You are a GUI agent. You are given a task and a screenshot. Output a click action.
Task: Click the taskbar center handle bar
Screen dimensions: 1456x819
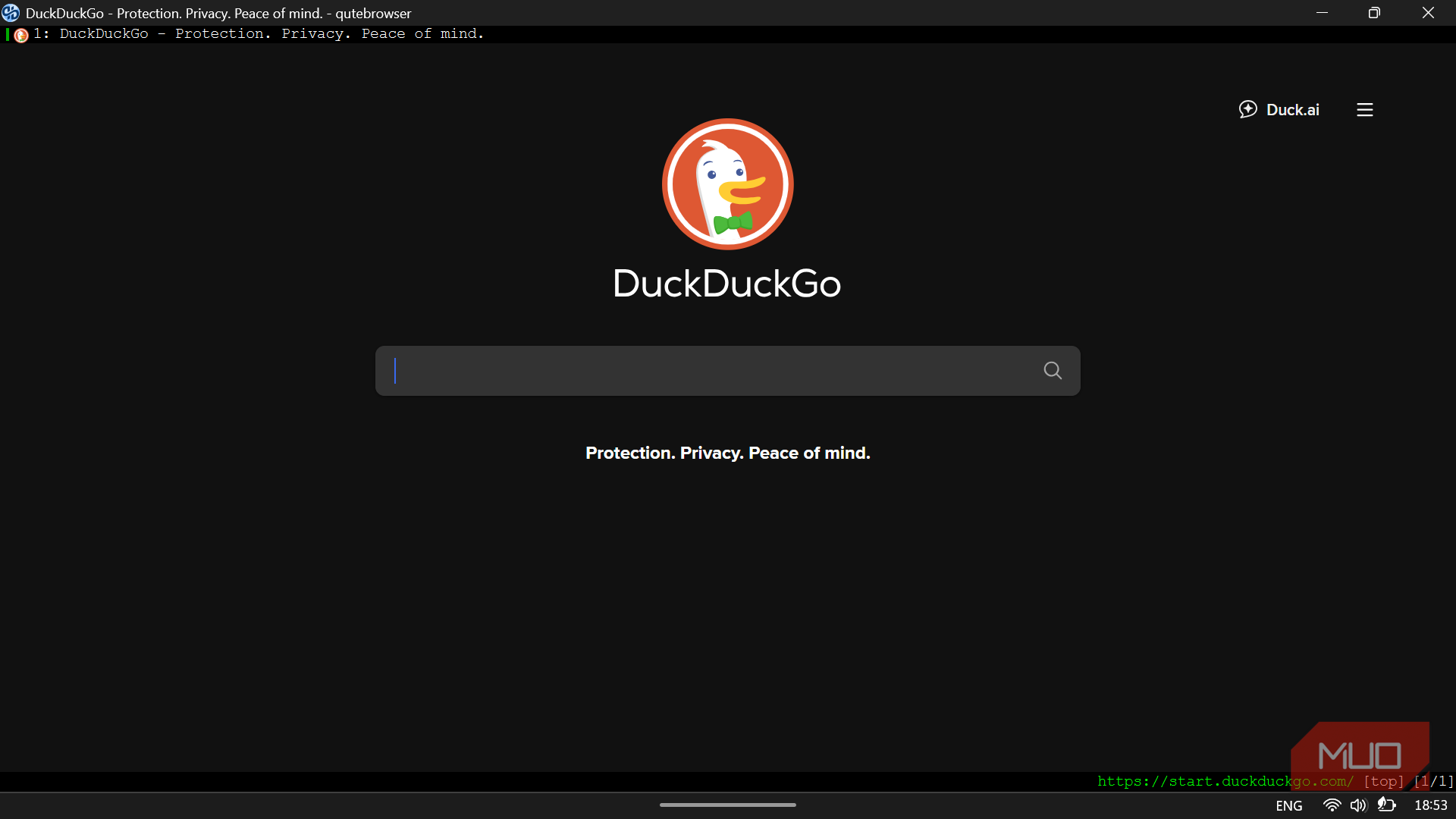[x=727, y=805]
